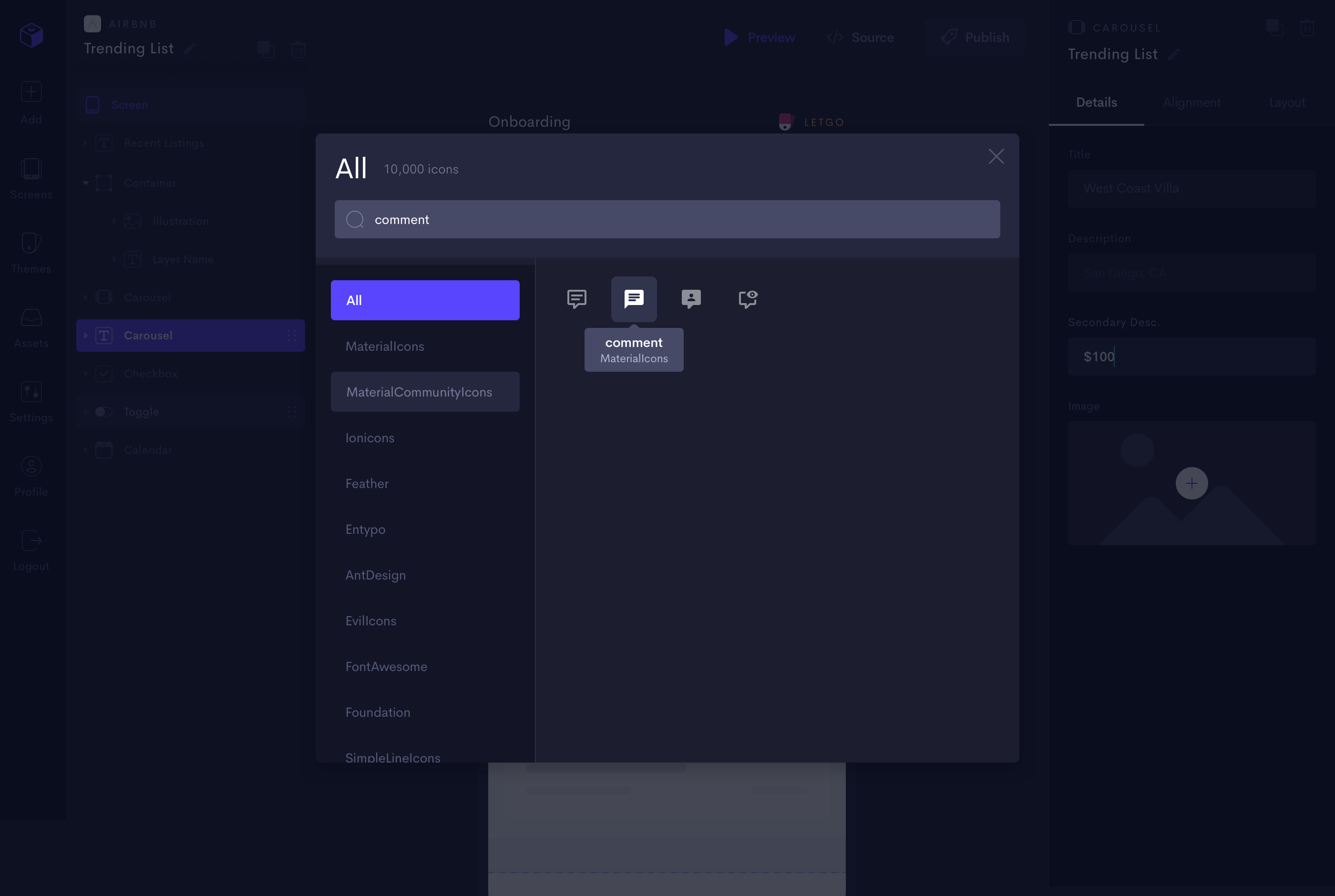Close the icon picker dialog

(x=996, y=157)
